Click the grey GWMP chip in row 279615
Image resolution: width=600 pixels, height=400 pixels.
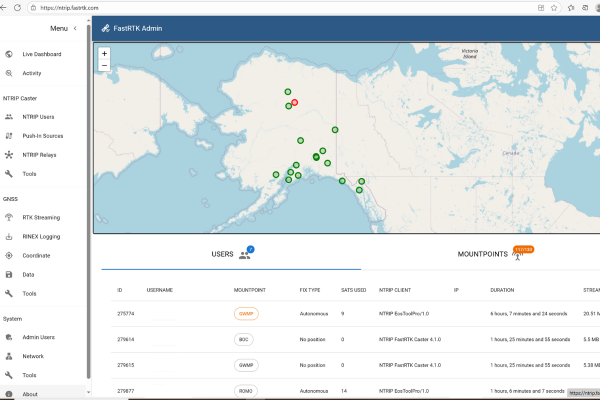point(246,365)
